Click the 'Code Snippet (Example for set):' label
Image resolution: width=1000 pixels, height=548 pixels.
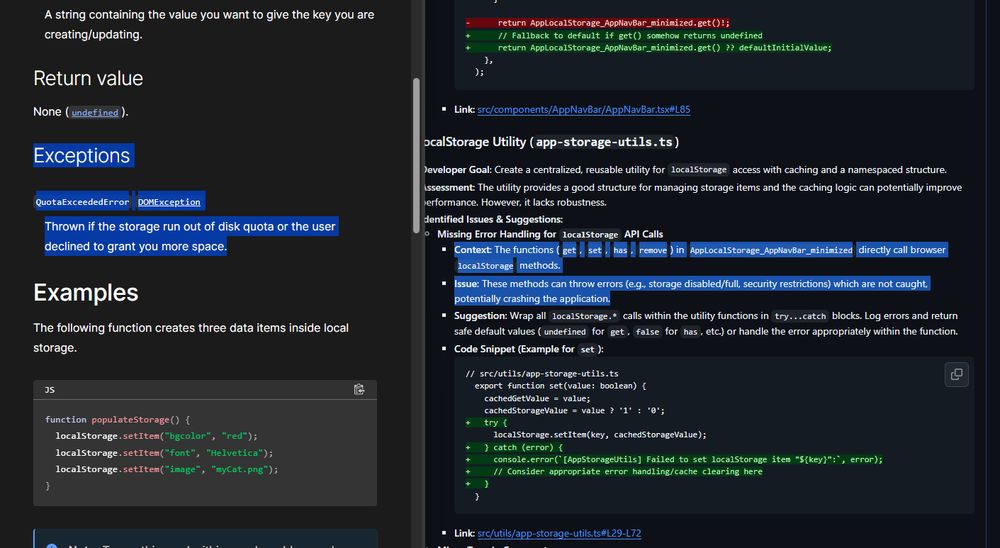coord(529,349)
